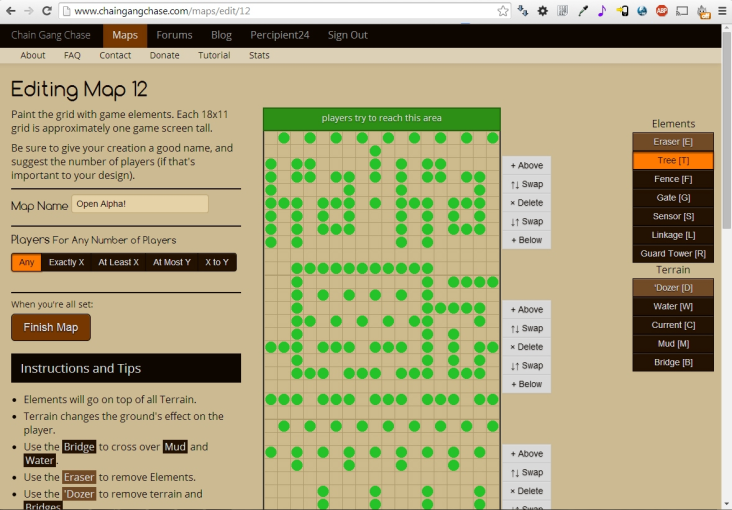Click the Map Name input field

(x=140, y=204)
